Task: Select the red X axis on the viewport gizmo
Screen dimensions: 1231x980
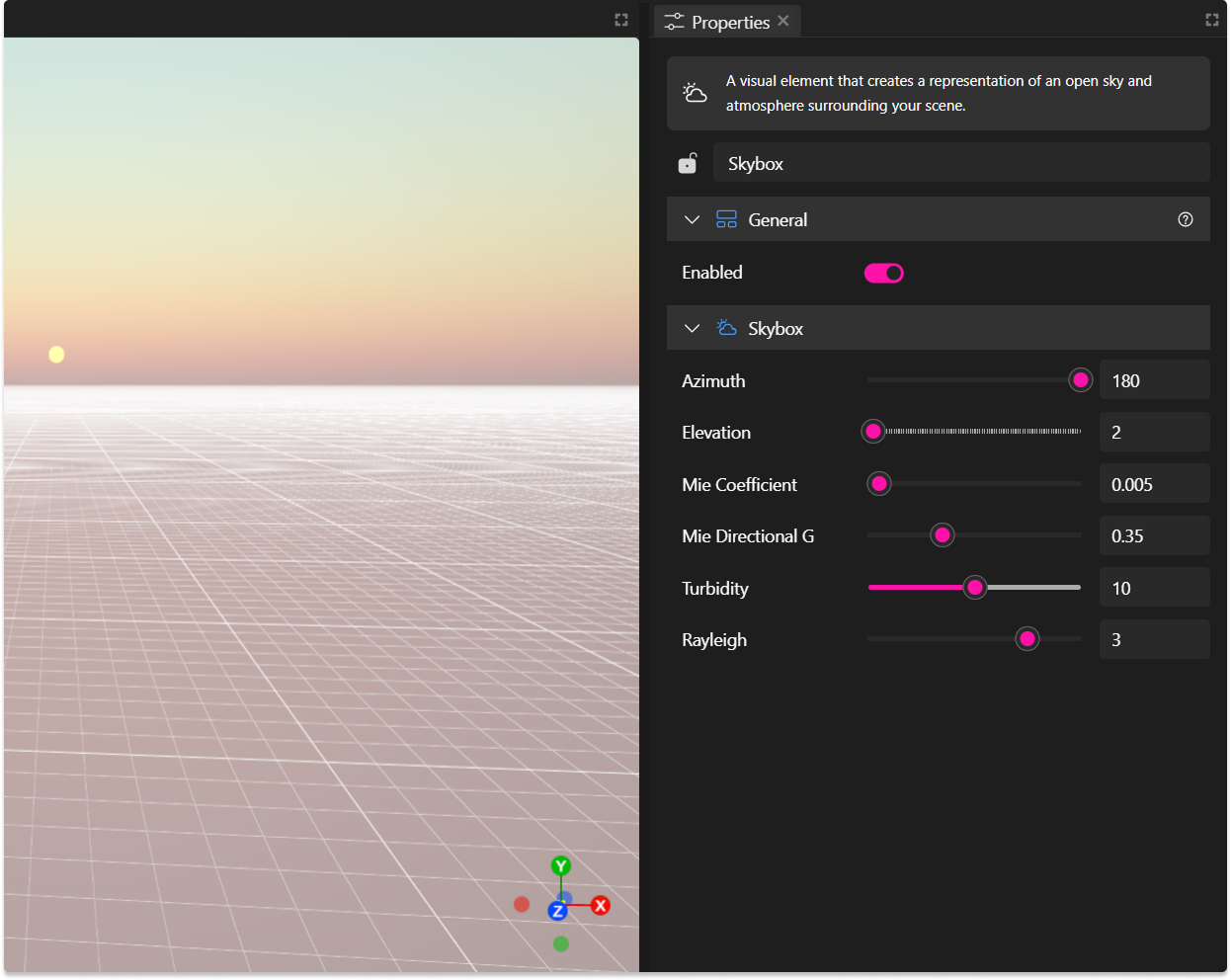Action: point(600,905)
